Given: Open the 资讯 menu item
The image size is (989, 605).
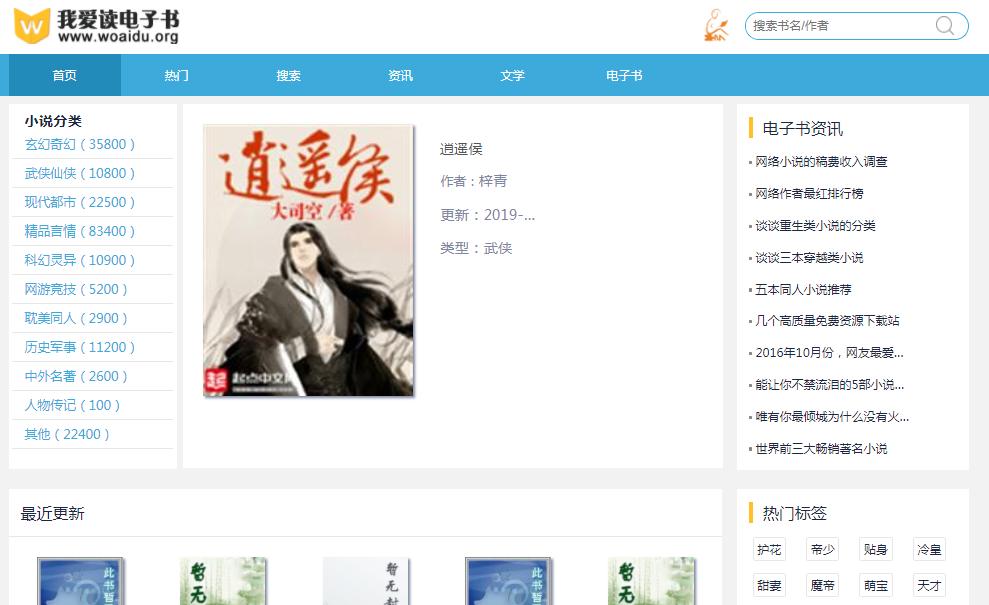Looking at the screenshot, I should (x=400, y=75).
